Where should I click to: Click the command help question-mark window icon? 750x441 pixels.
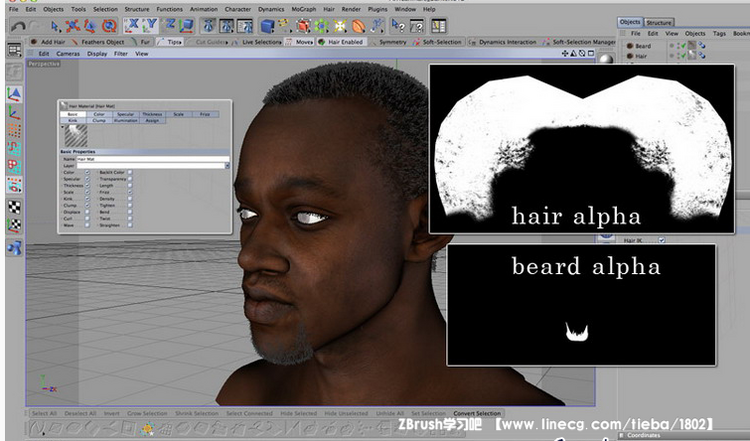(417, 25)
